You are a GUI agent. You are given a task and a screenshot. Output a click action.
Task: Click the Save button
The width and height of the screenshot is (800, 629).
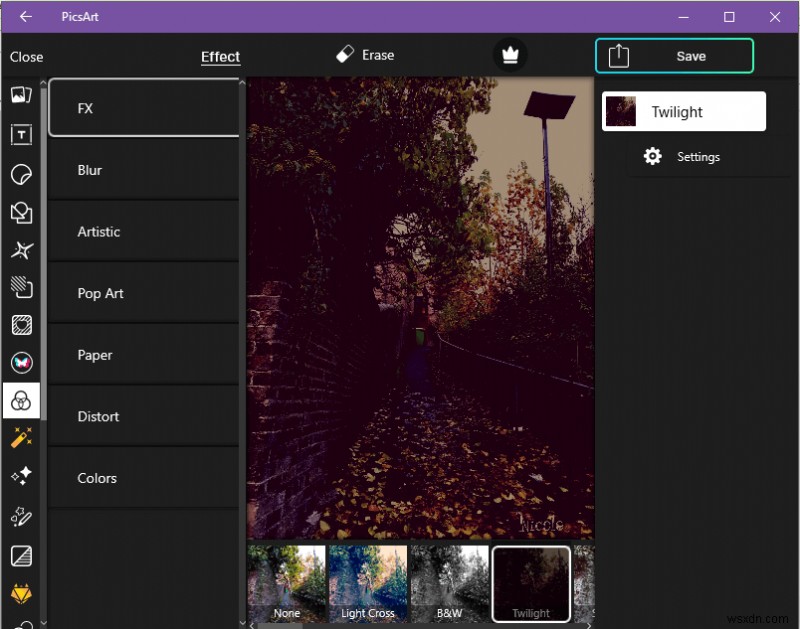click(x=674, y=56)
